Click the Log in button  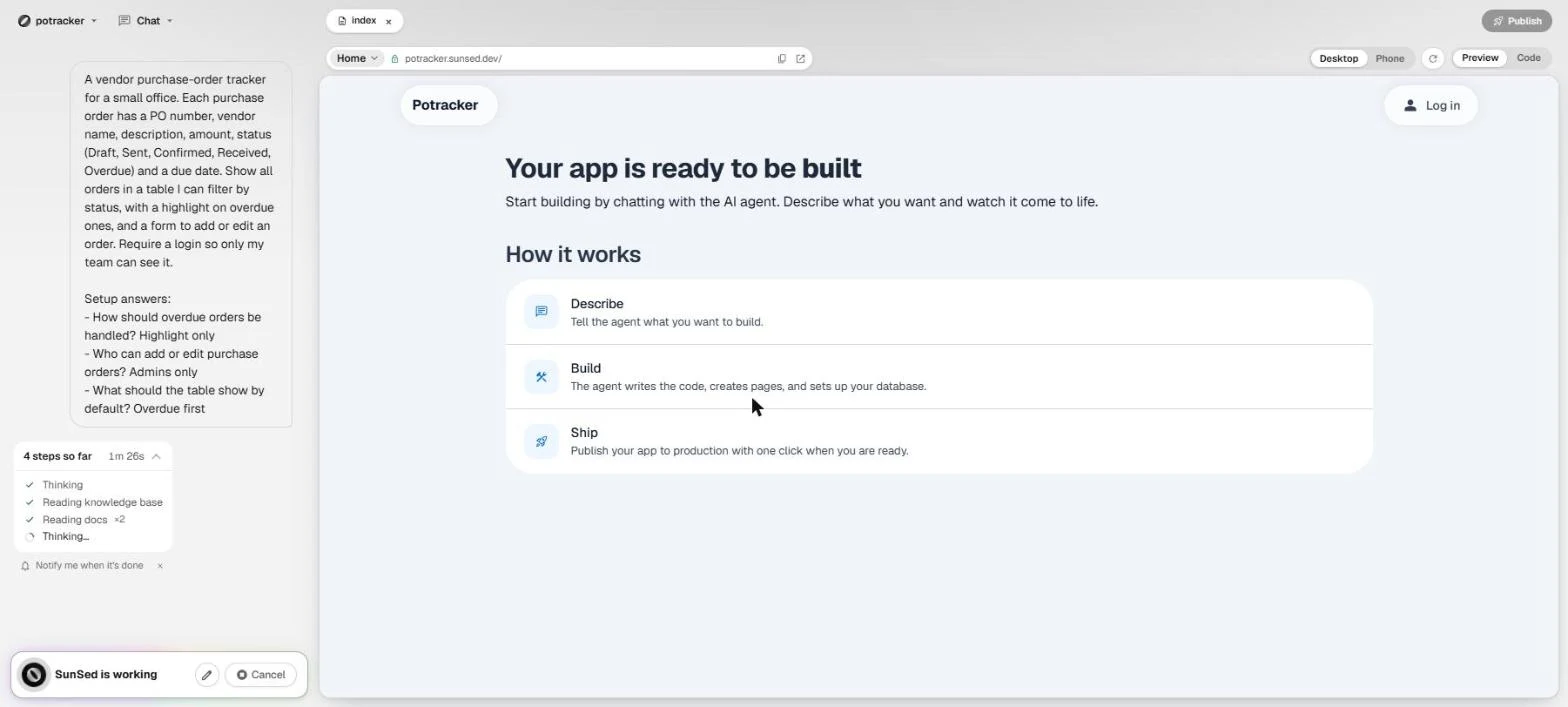pos(1430,105)
